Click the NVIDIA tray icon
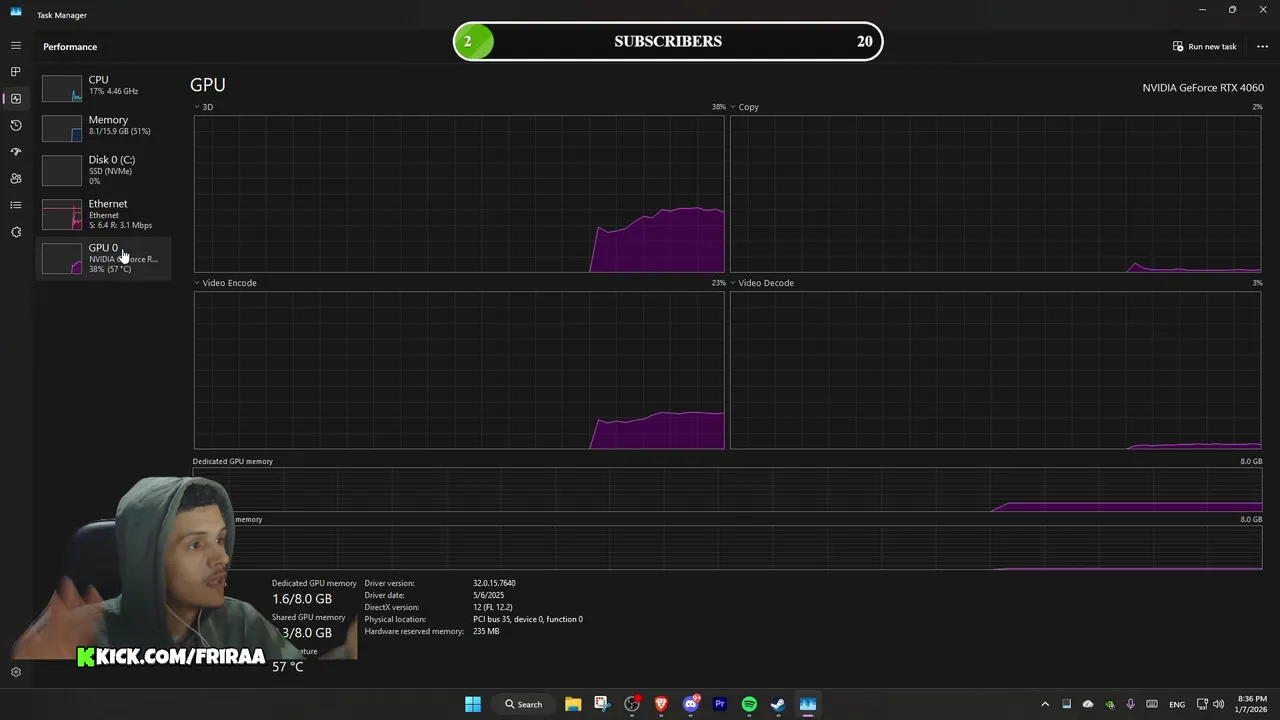 (x=1109, y=704)
